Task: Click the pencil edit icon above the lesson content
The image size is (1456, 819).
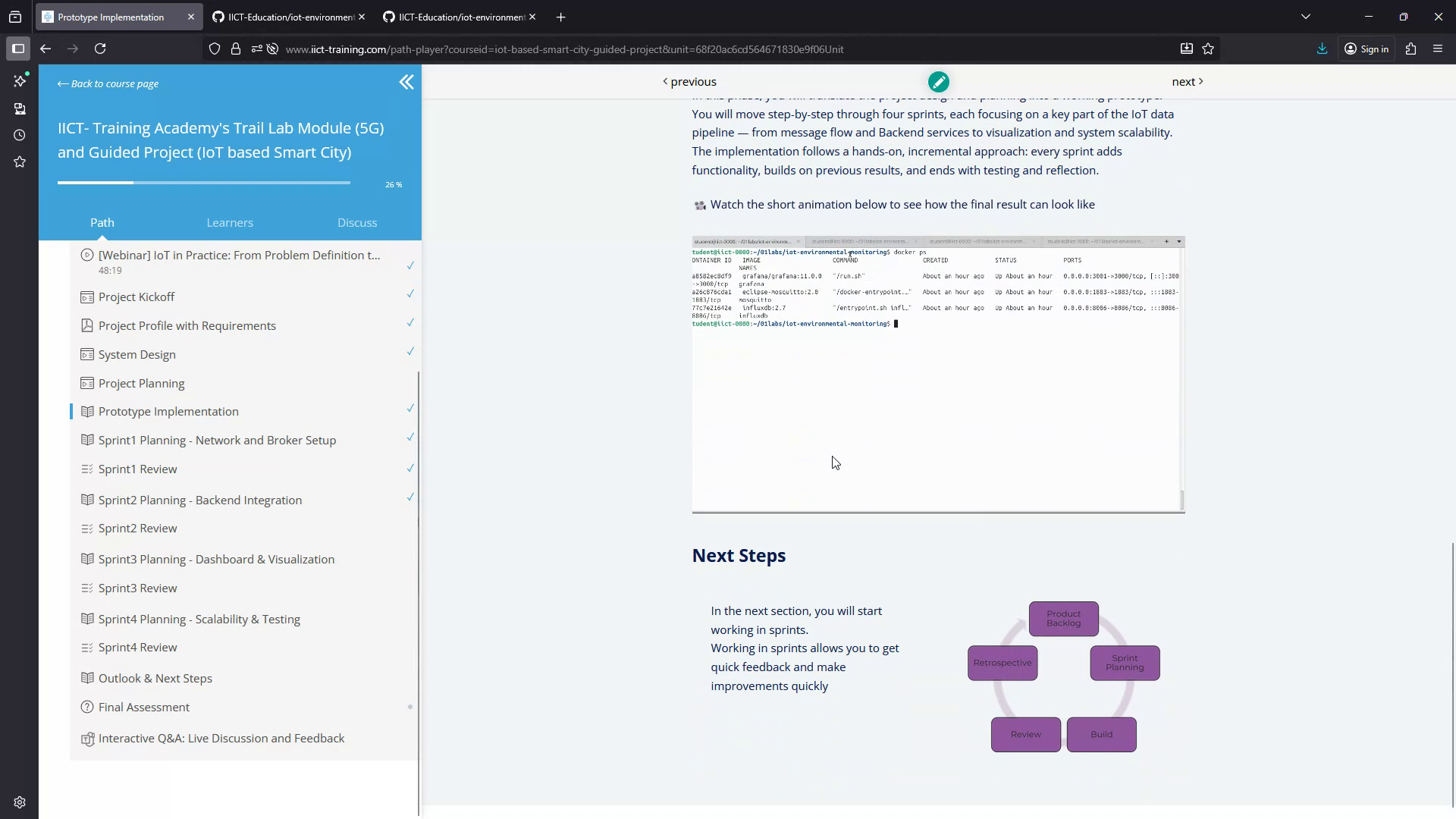Action: click(939, 81)
